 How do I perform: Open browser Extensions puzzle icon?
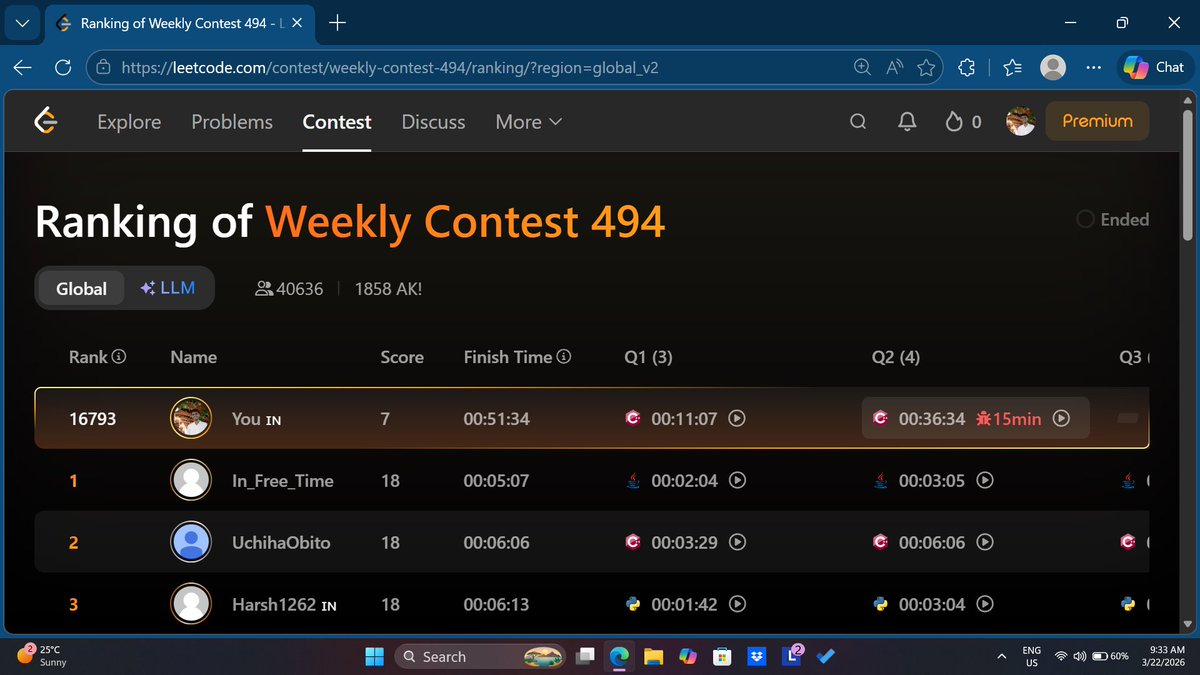966,67
